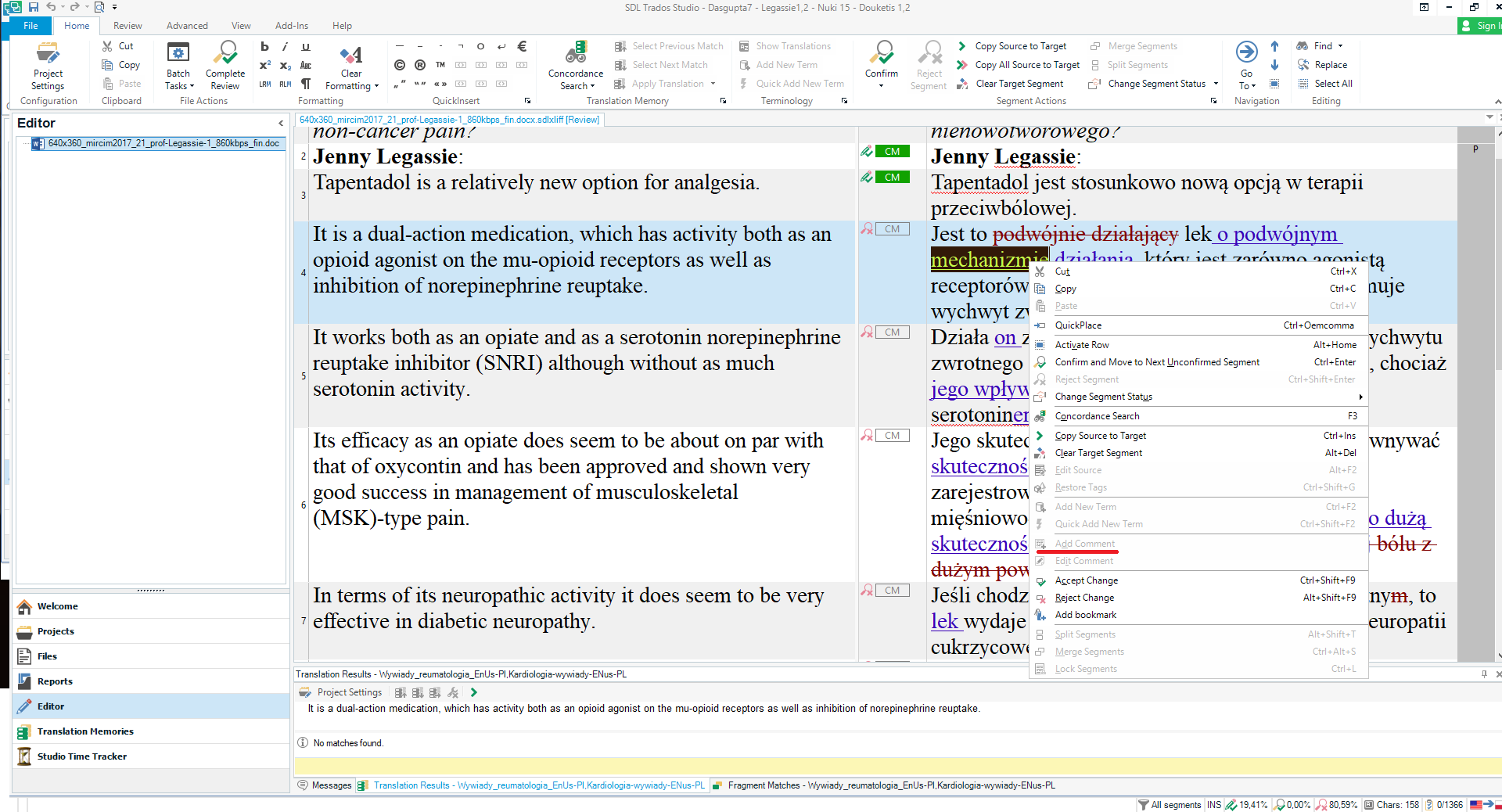Open the Translation Memory group dialog launcher
The width and height of the screenshot is (1502, 812).
(723, 101)
